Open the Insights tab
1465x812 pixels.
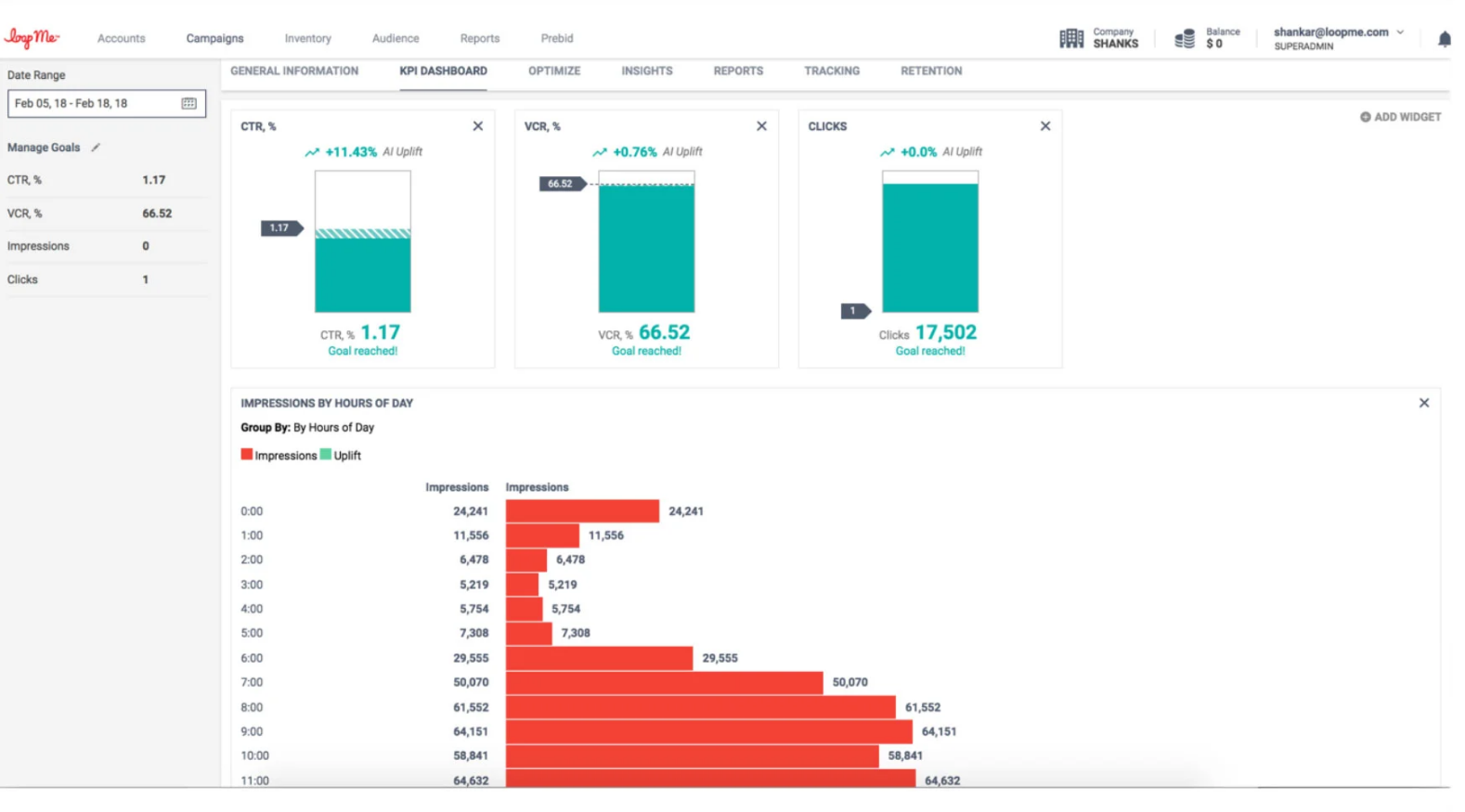(647, 71)
